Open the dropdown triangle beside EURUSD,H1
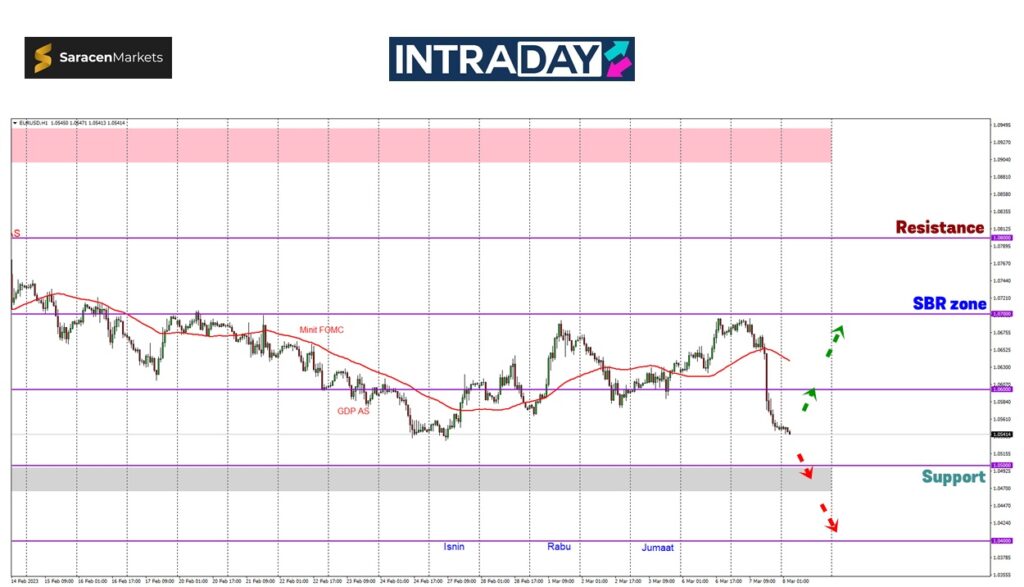Viewport: 1024px width, 587px height. pos(14,123)
